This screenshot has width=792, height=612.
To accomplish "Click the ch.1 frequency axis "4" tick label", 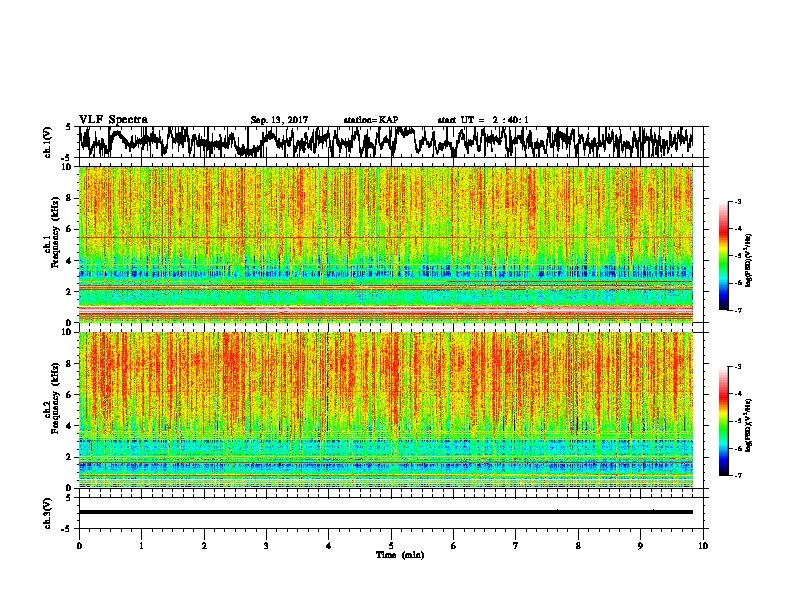I will (x=70, y=261).
